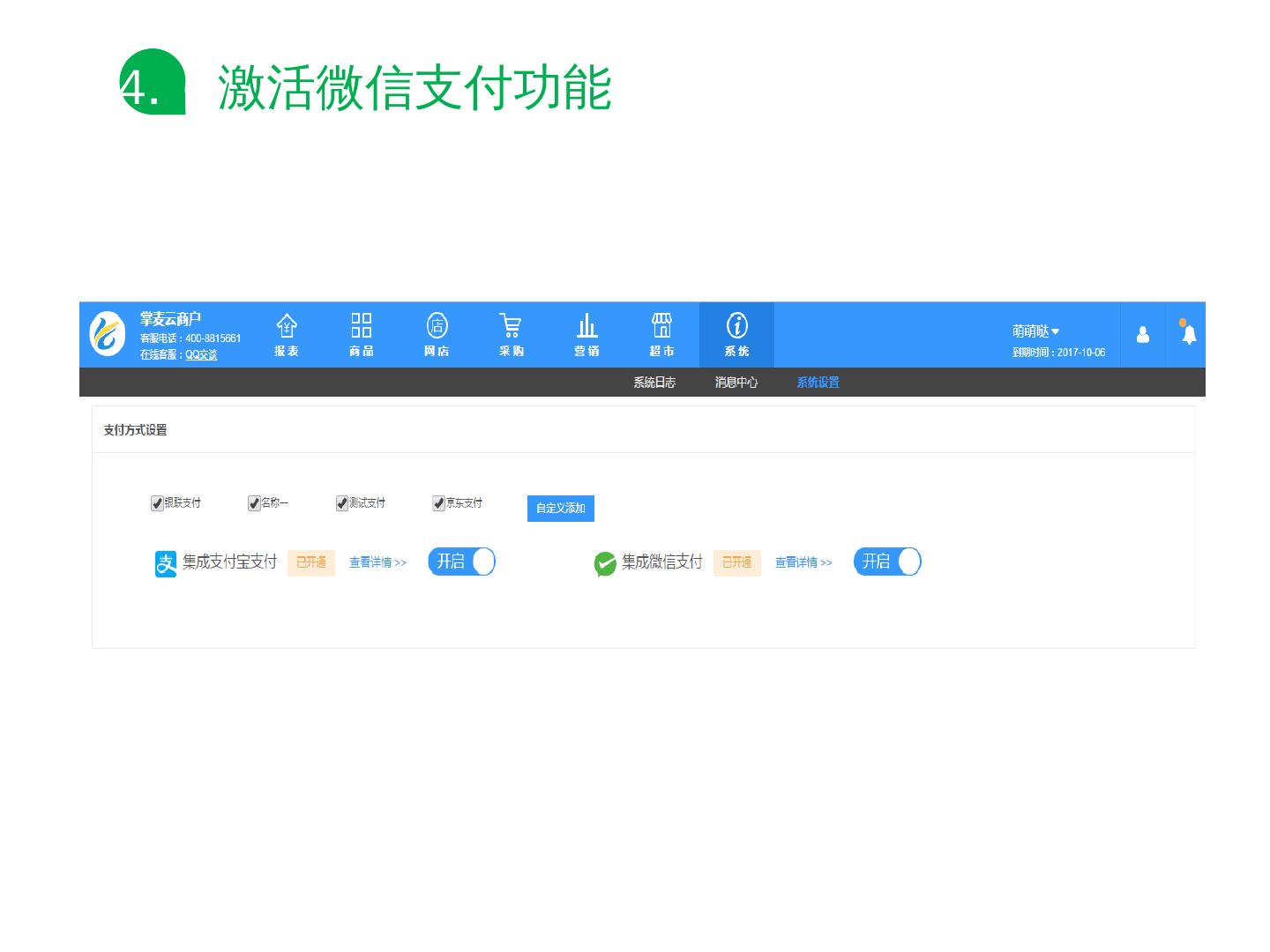Uncheck the 京东支付 checkbox

coord(438,503)
